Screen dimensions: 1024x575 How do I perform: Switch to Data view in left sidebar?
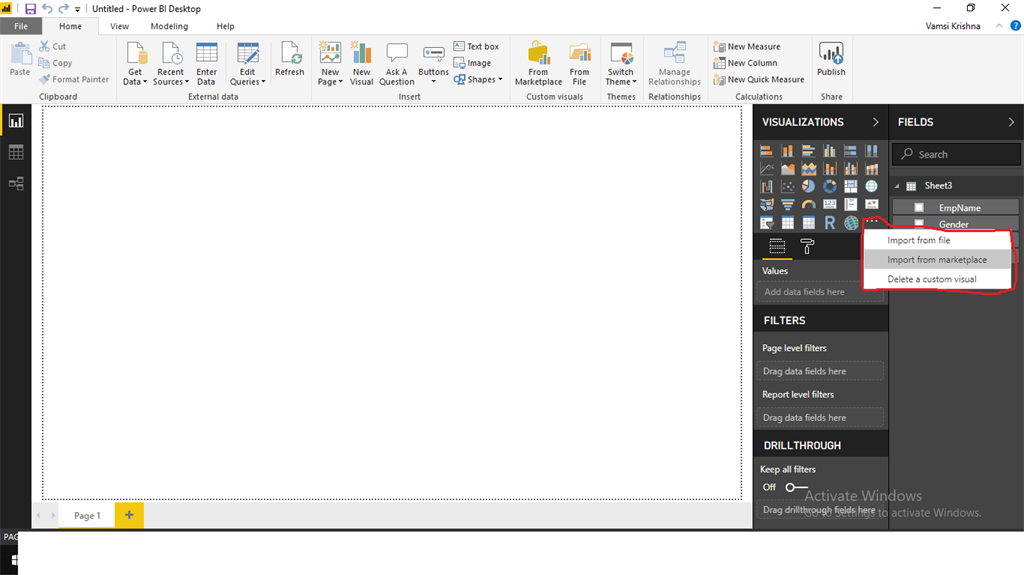[16, 152]
